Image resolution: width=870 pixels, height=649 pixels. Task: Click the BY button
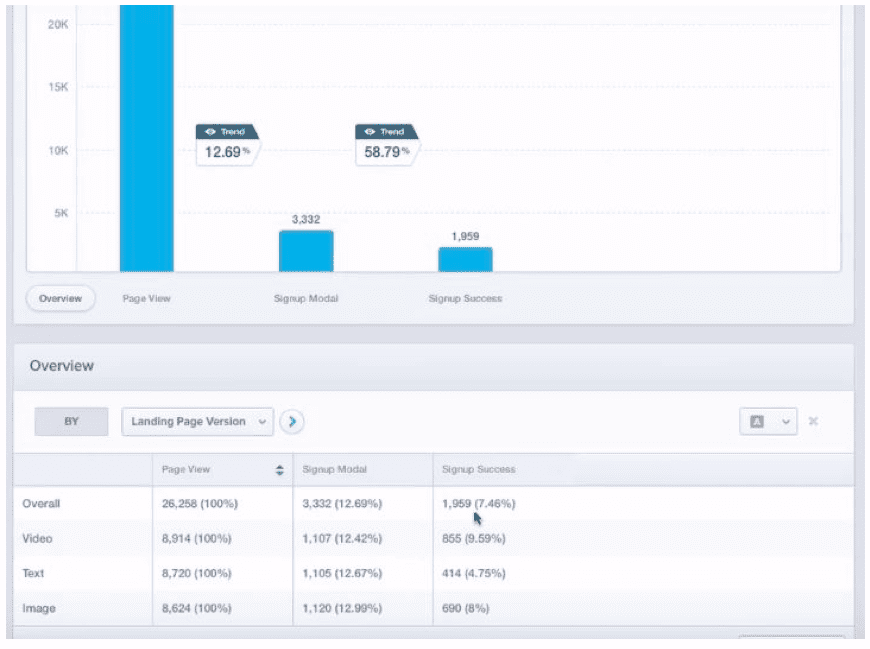[71, 422]
